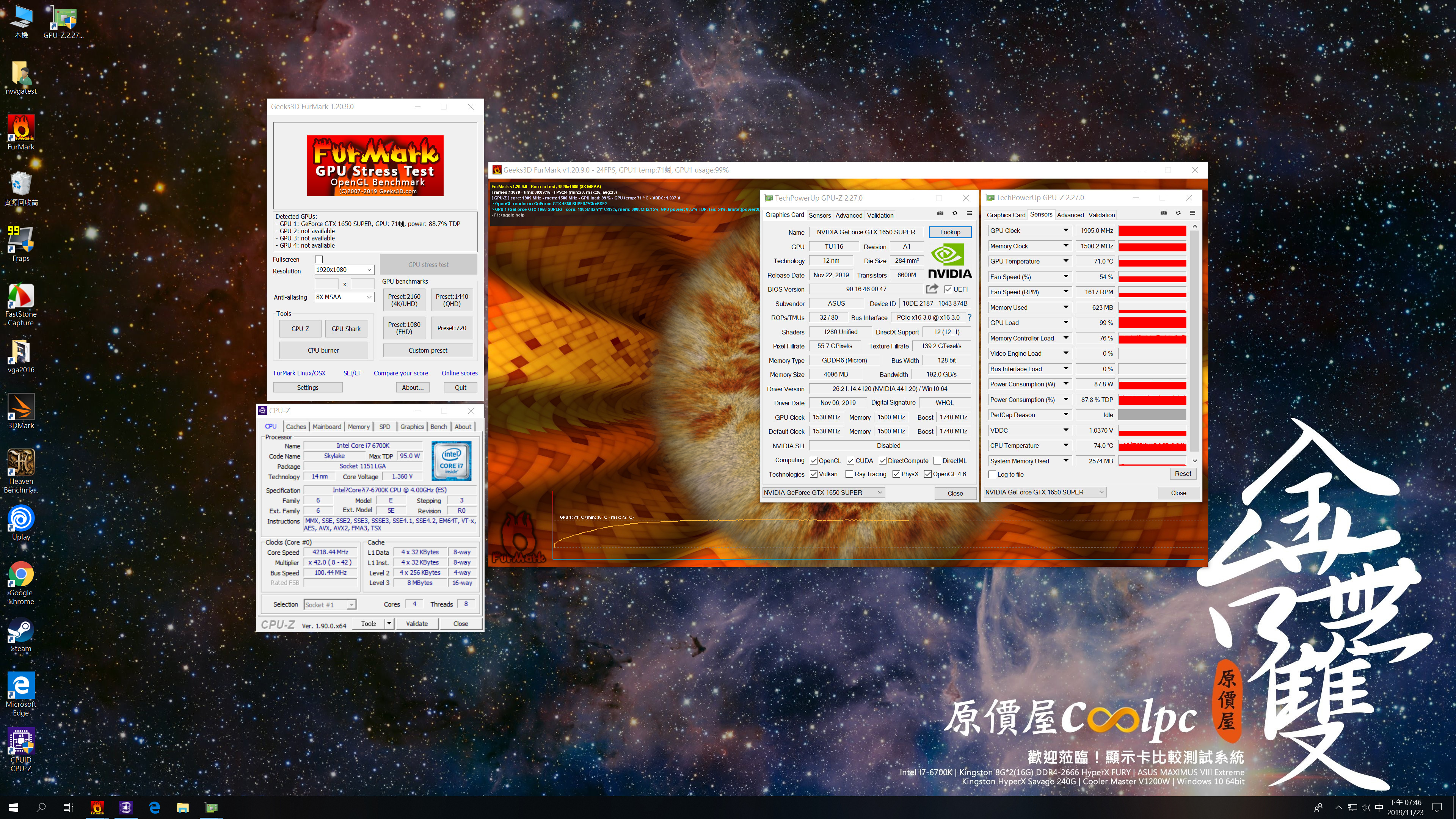Click the resolution width input field in FurMark

click(x=326, y=284)
